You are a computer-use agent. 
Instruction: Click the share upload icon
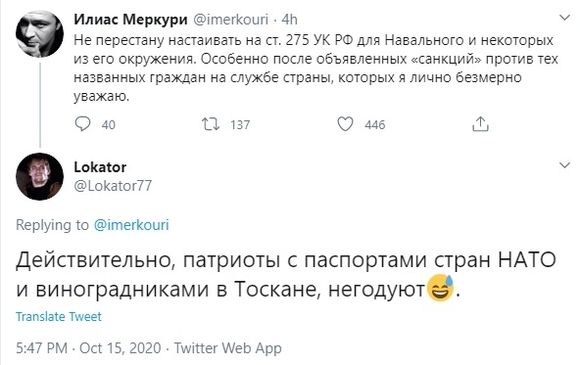tap(480, 124)
